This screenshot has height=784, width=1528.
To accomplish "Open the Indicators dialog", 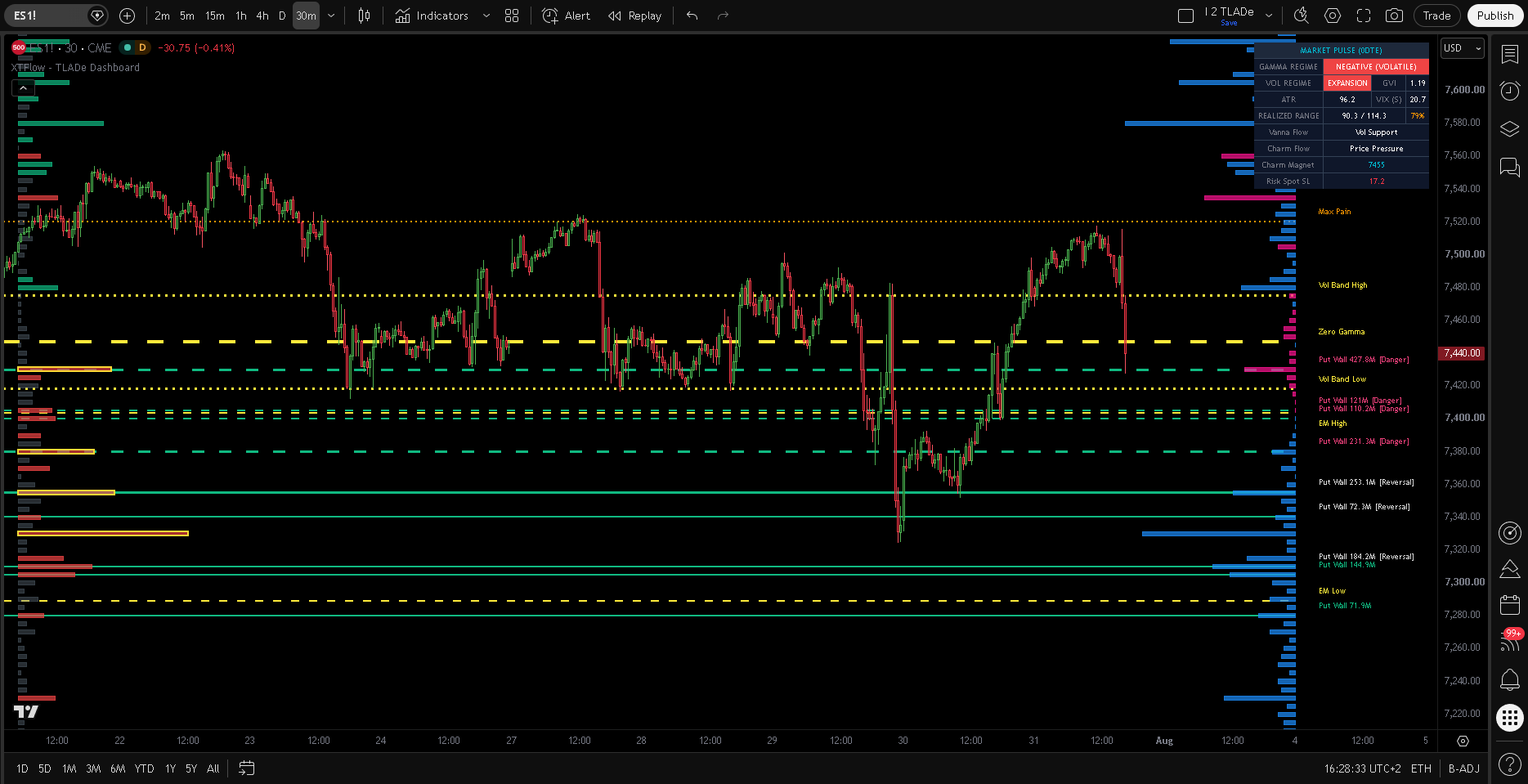I will 432,16.
